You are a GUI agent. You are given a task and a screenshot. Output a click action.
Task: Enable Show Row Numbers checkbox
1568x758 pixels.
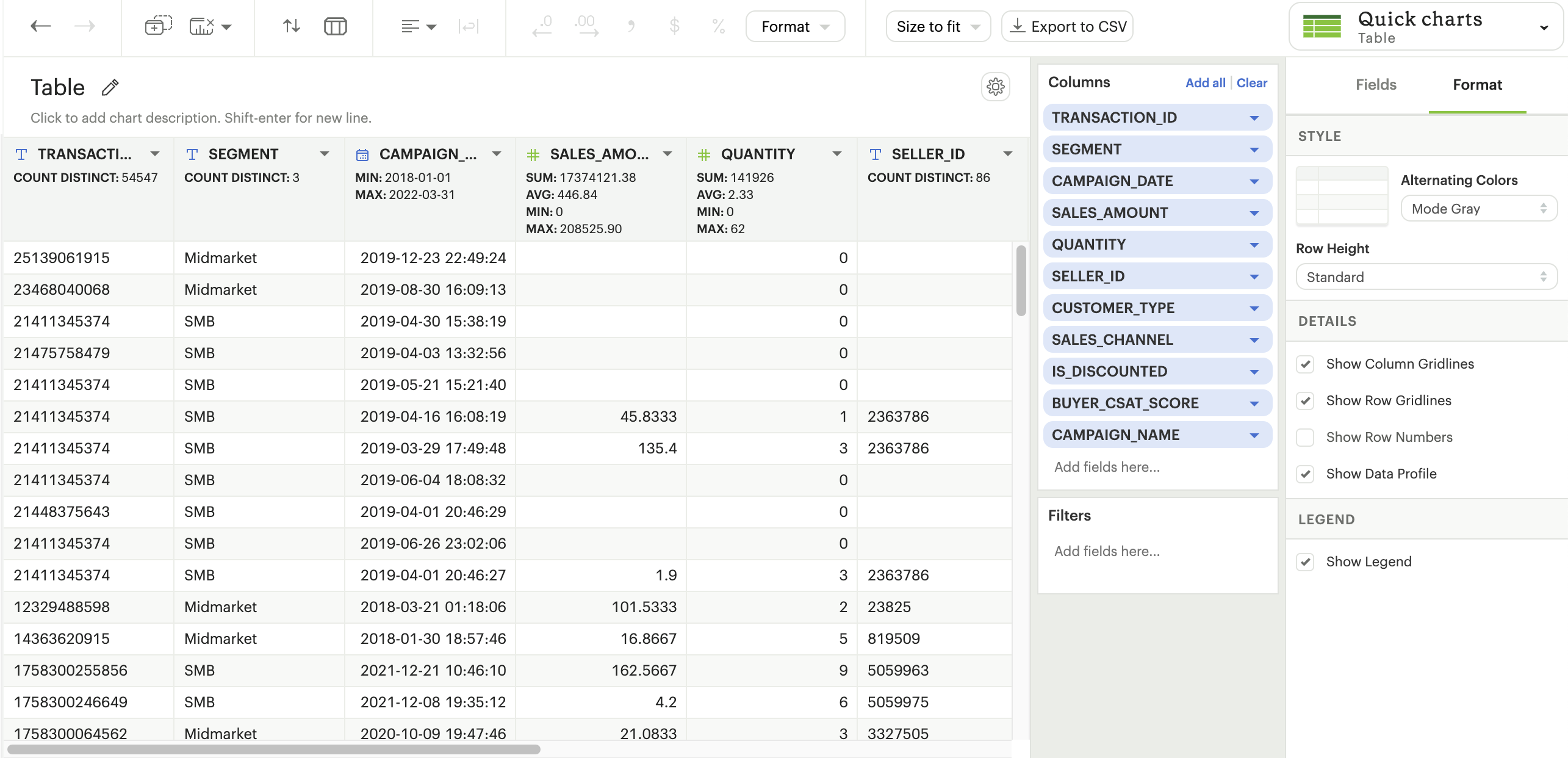coord(1305,438)
